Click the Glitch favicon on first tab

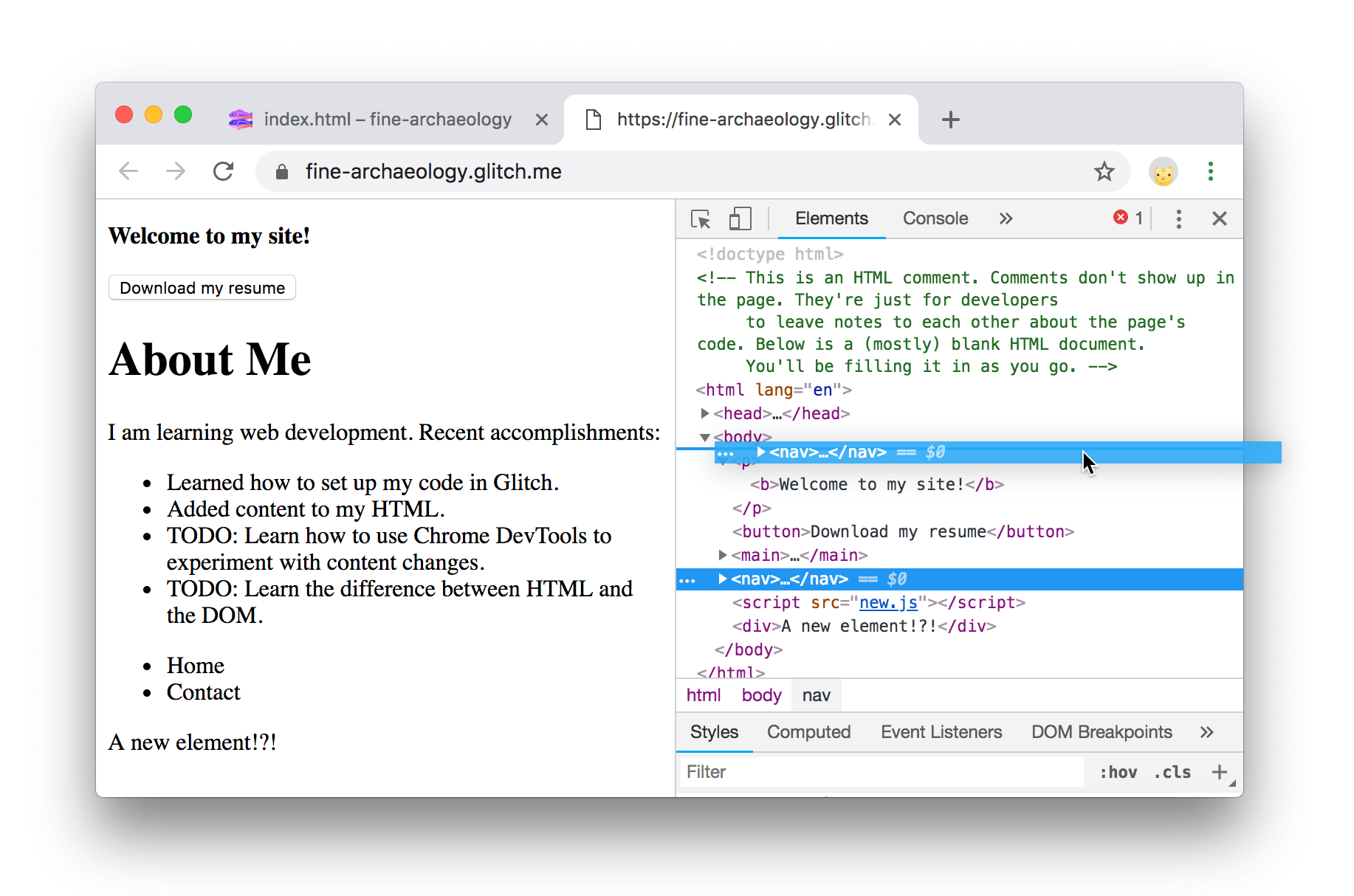point(241,120)
